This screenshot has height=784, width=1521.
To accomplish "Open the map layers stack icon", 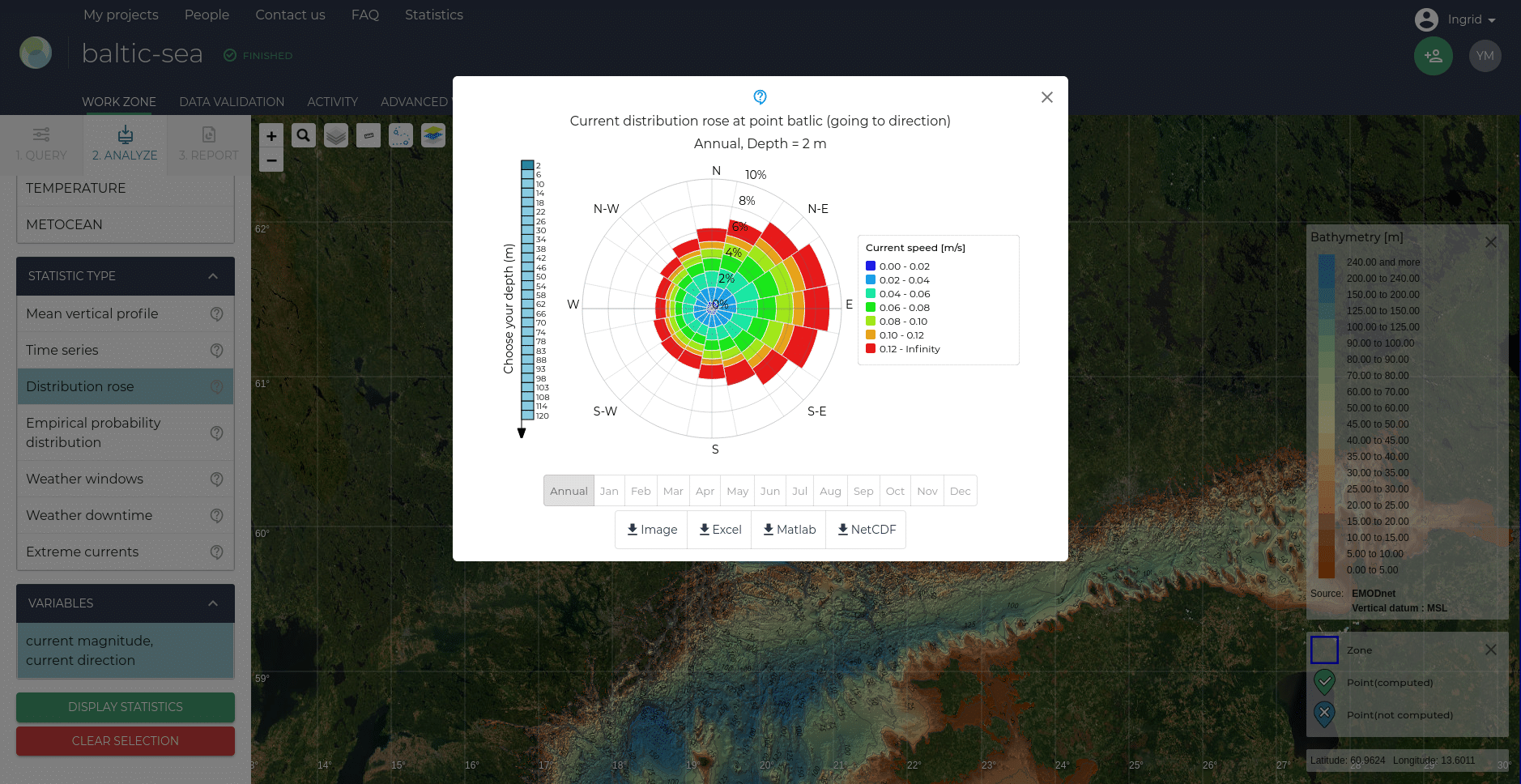I will [x=336, y=135].
